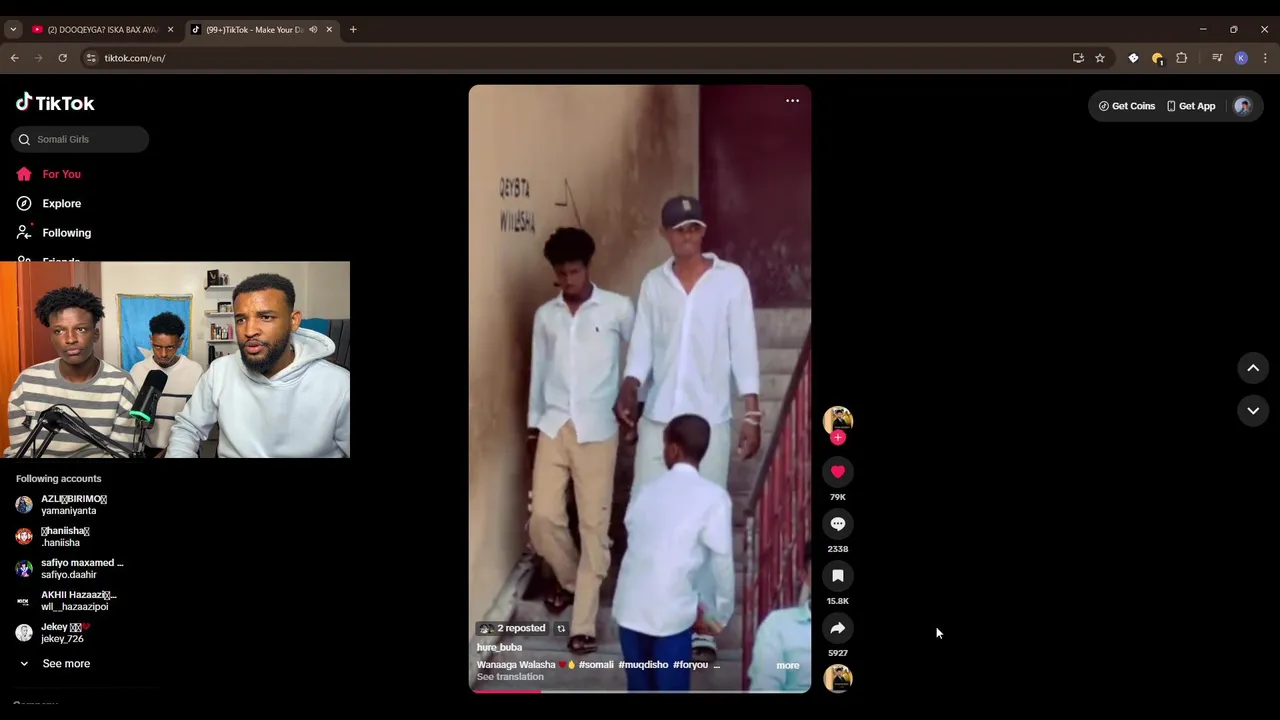Image resolution: width=1280 pixels, height=720 pixels.
Task: Open the Extensions puzzle menu
Action: coord(1181,58)
